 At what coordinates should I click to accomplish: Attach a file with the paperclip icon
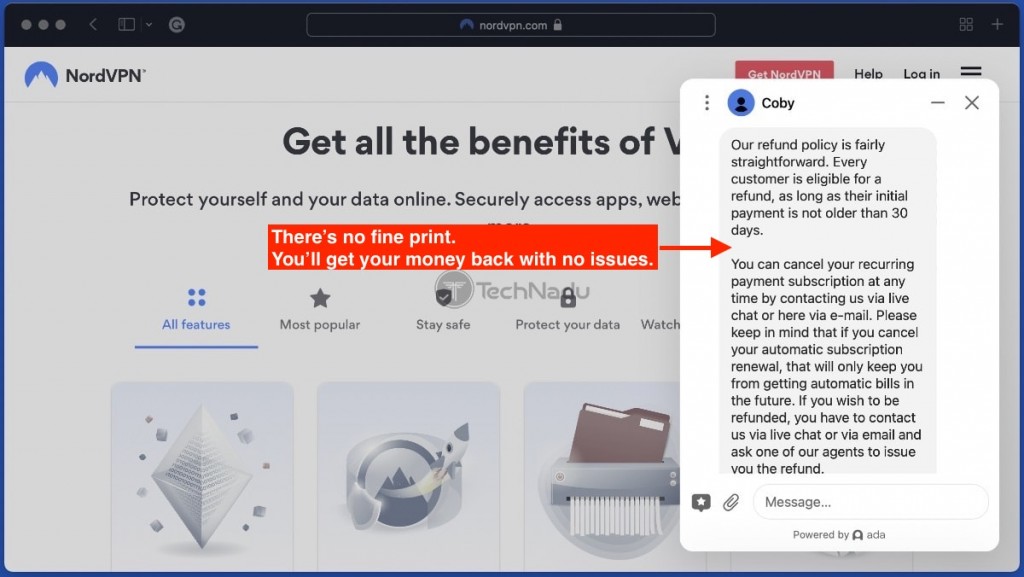pyautogui.click(x=731, y=502)
